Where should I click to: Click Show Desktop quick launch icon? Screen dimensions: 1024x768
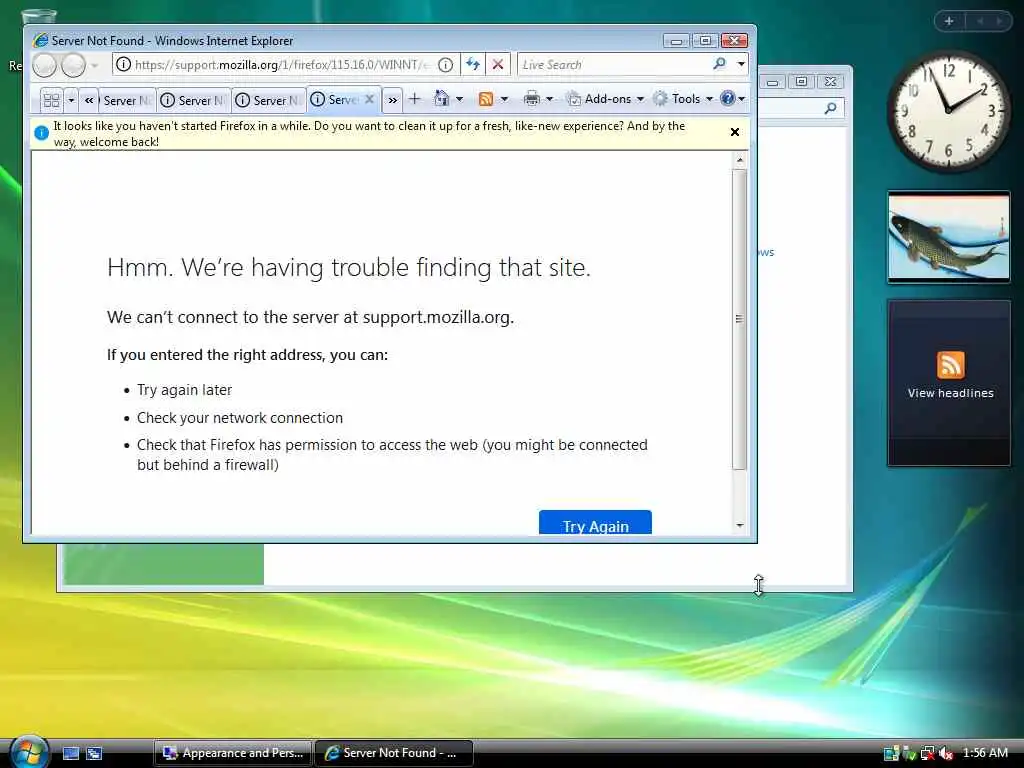point(71,753)
